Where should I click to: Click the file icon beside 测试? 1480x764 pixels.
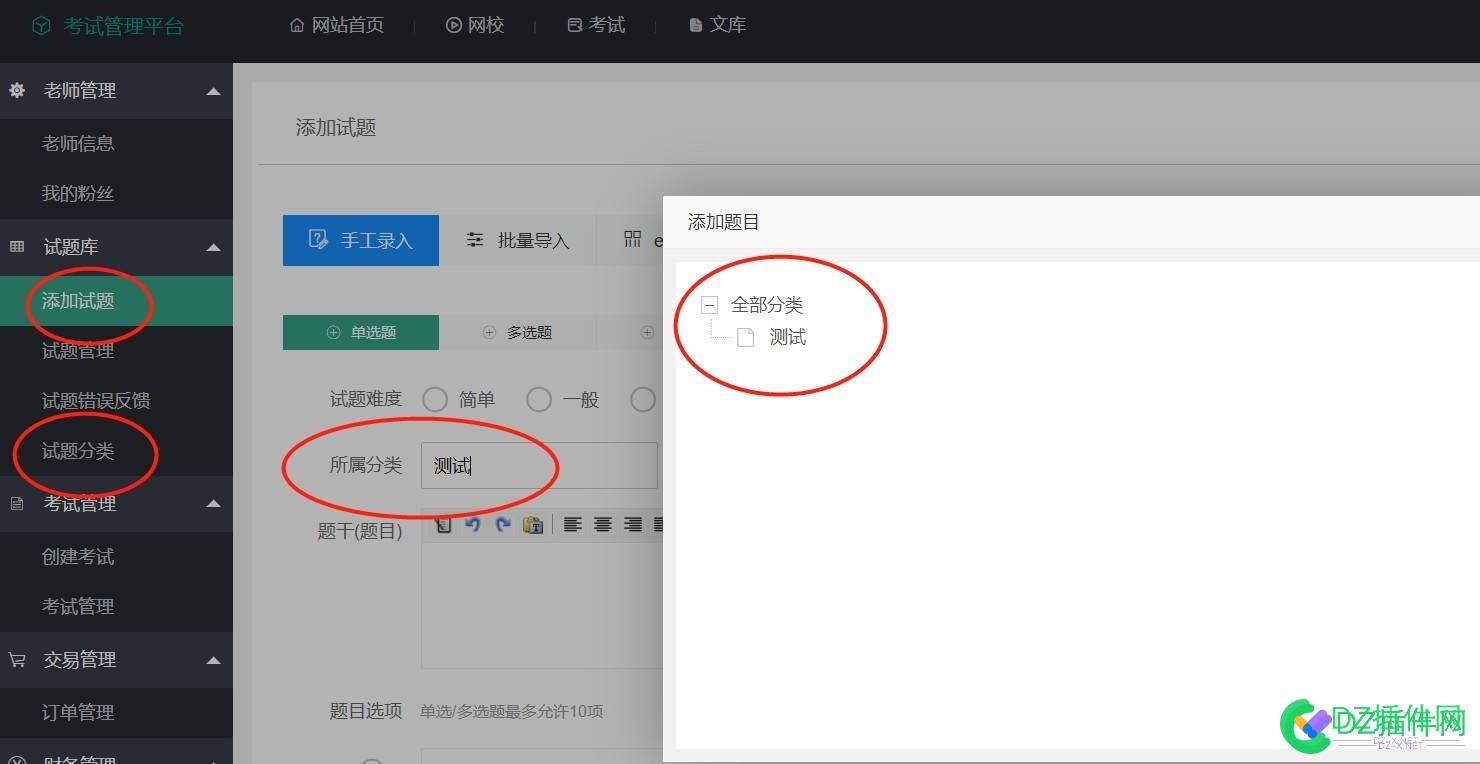[x=746, y=338]
